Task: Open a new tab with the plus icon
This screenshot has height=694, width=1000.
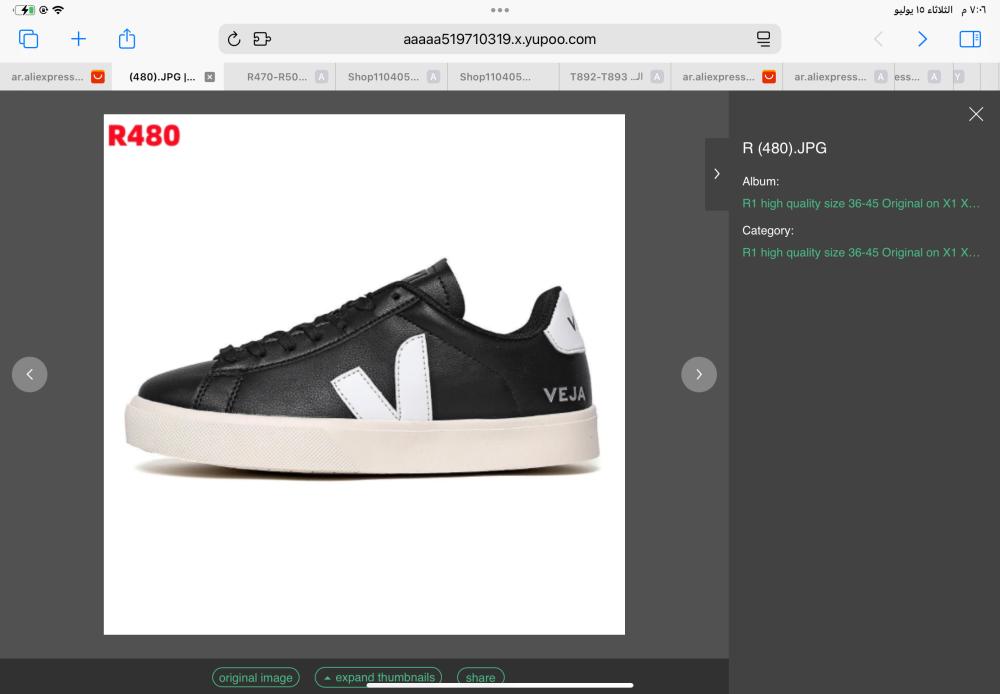Action: (x=78, y=39)
